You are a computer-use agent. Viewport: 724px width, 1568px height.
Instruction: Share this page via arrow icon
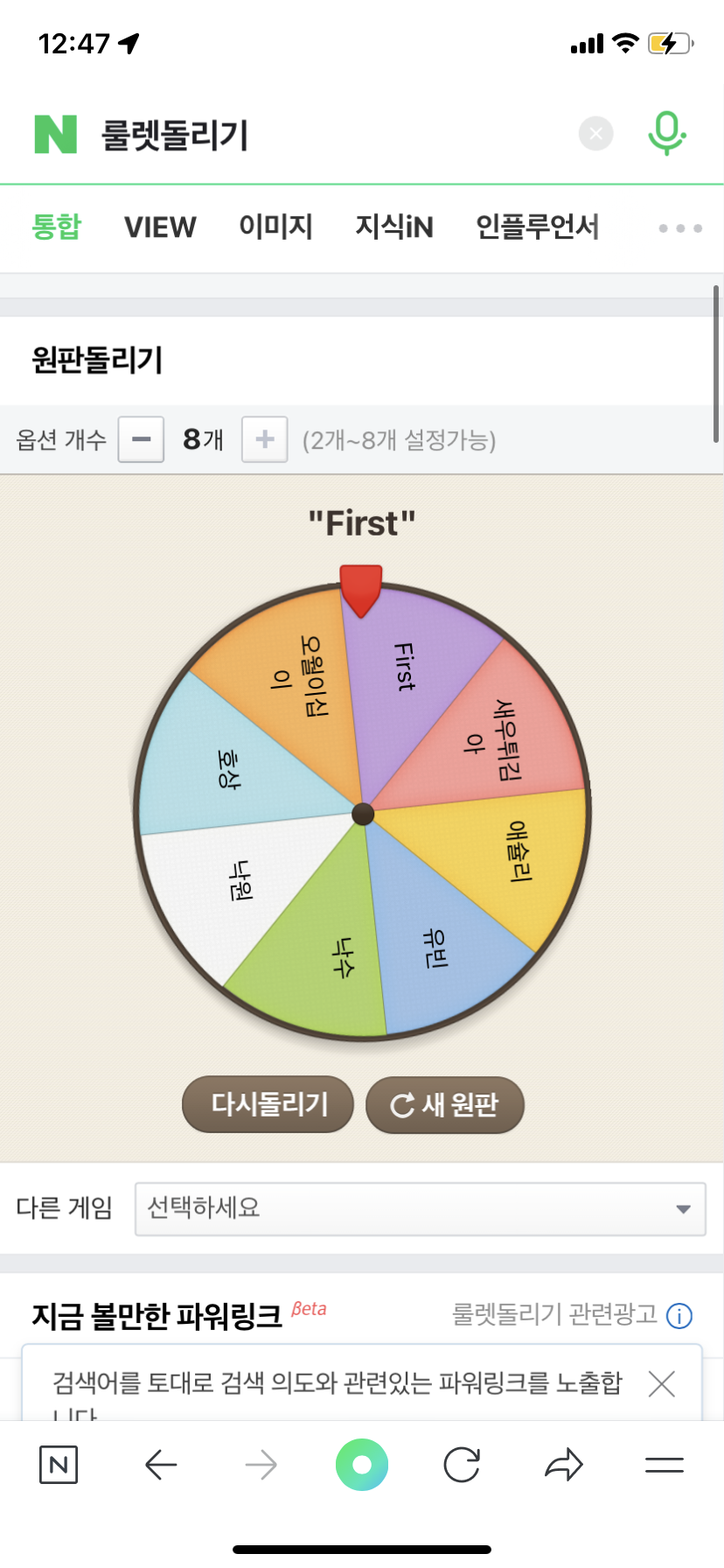click(x=563, y=1465)
